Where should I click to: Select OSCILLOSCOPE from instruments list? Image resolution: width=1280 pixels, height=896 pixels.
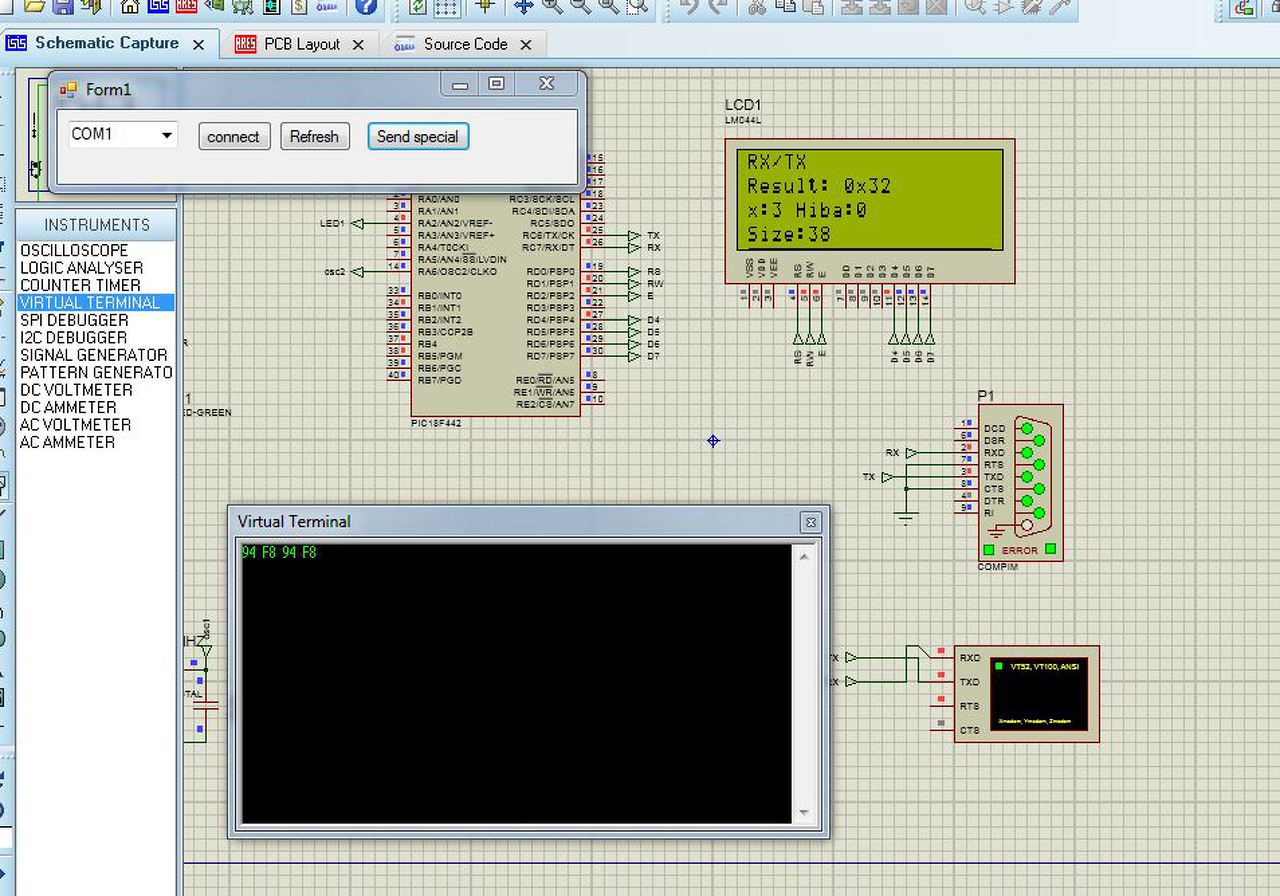coord(74,250)
